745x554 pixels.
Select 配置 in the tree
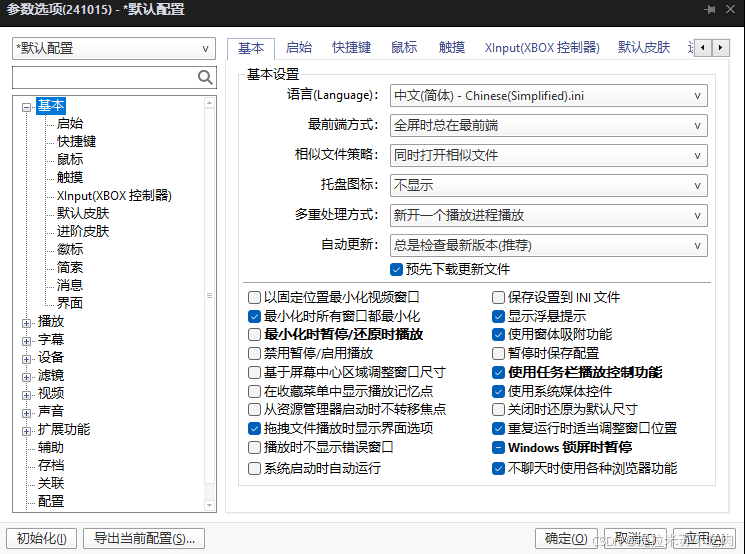51,501
